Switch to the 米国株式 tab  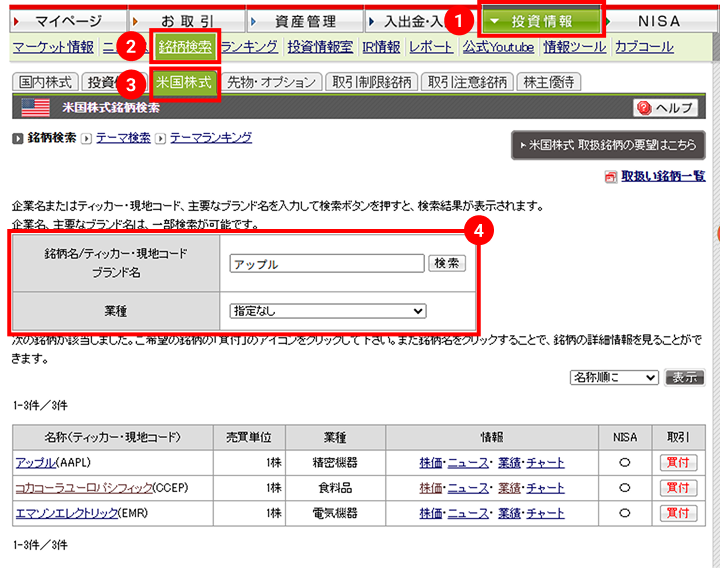184,82
